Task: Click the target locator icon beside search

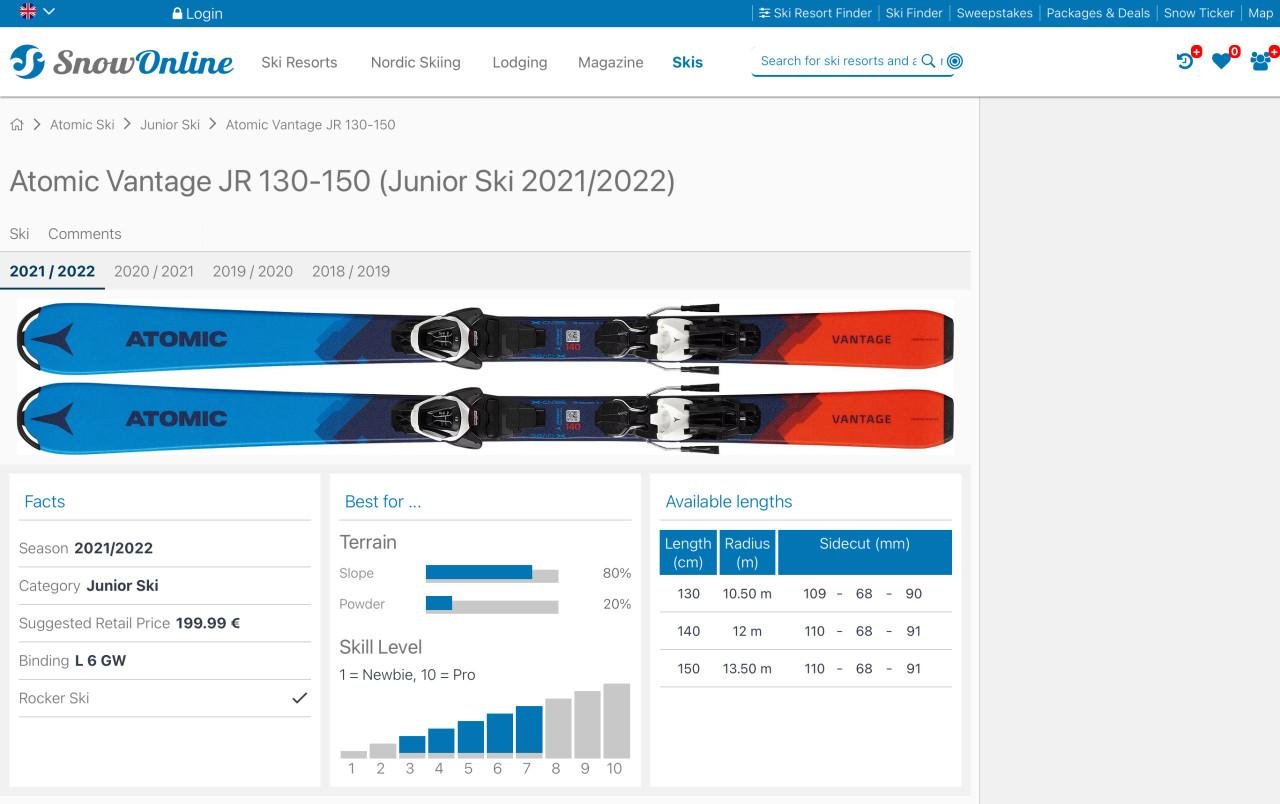Action: [954, 61]
